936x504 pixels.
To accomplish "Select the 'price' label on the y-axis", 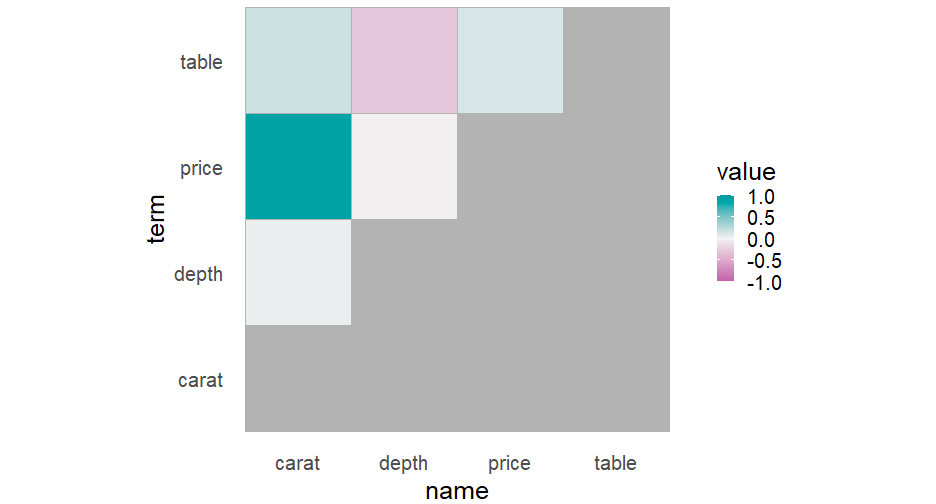I will point(201,168).
